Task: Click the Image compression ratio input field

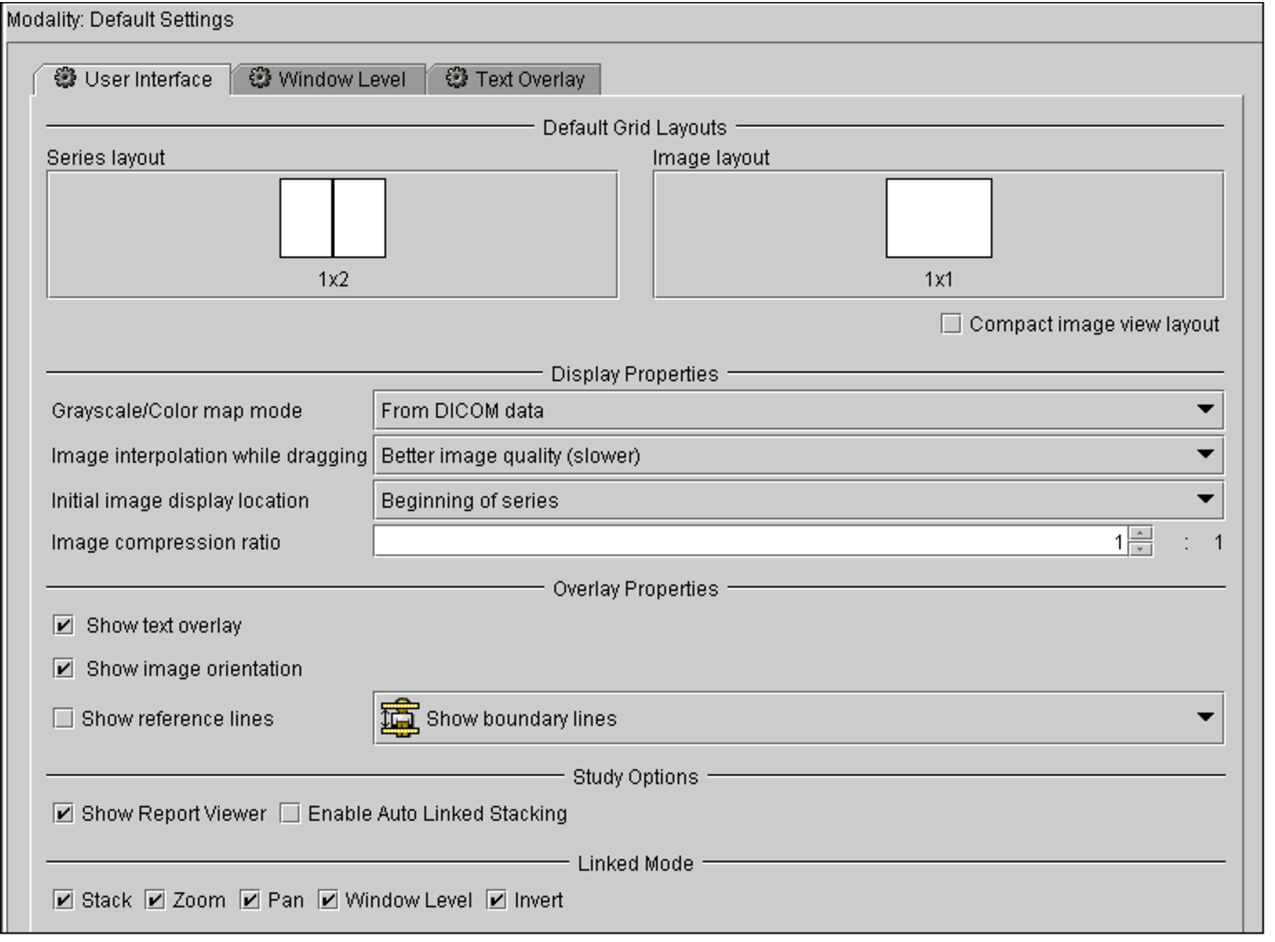Action: point(750,542)
